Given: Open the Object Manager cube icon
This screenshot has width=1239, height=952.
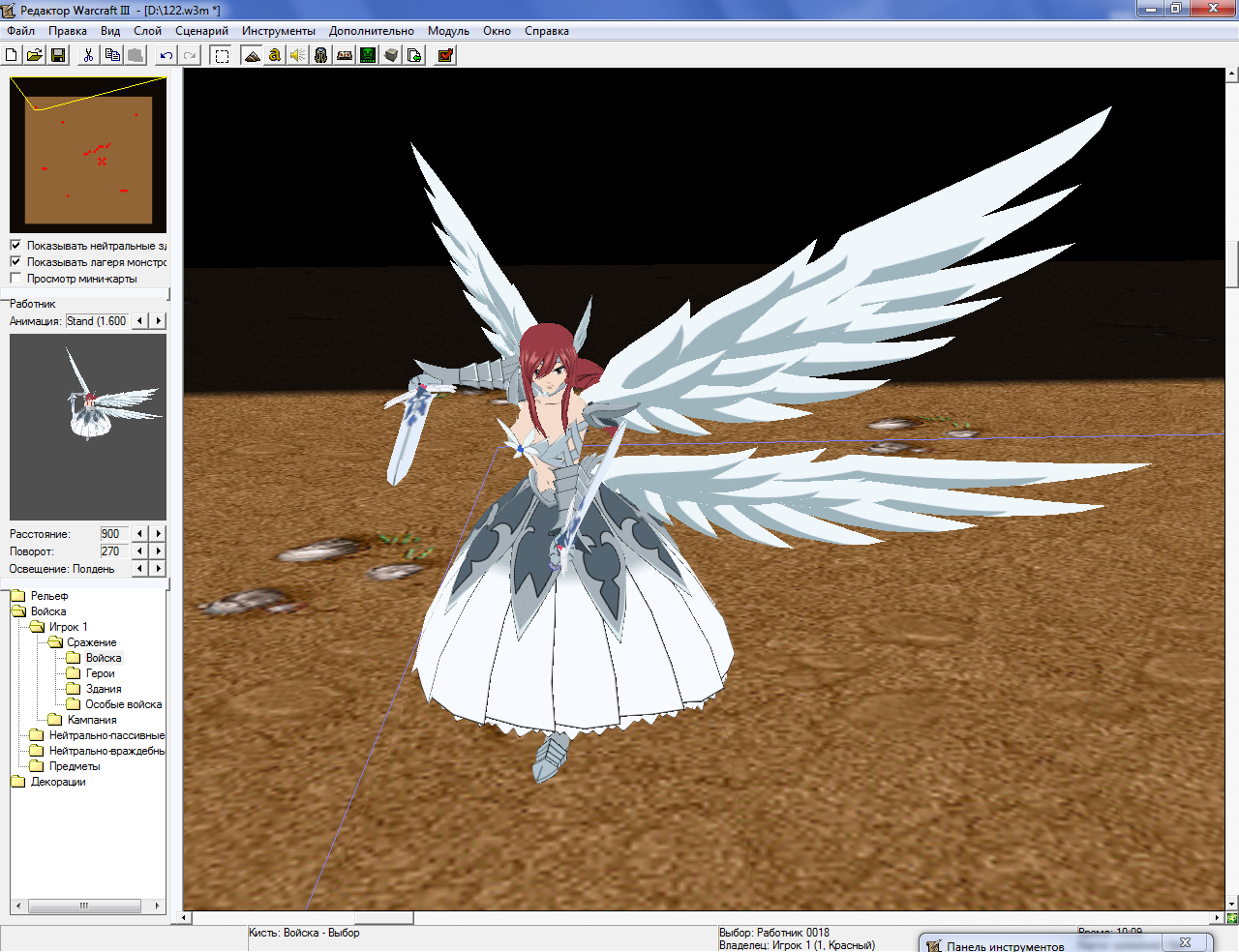Looking at the screenshot, I should [x=391, y=55].
